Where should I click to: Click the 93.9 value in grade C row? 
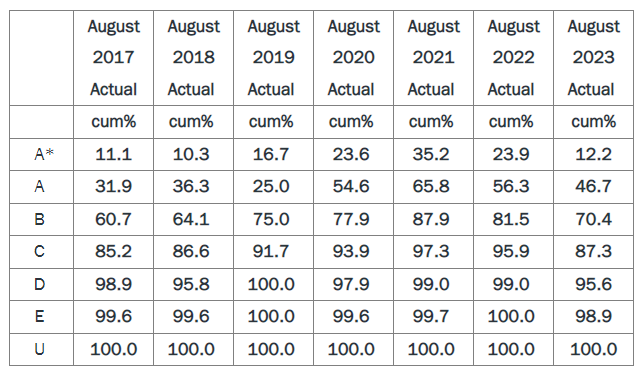point(351,251)
